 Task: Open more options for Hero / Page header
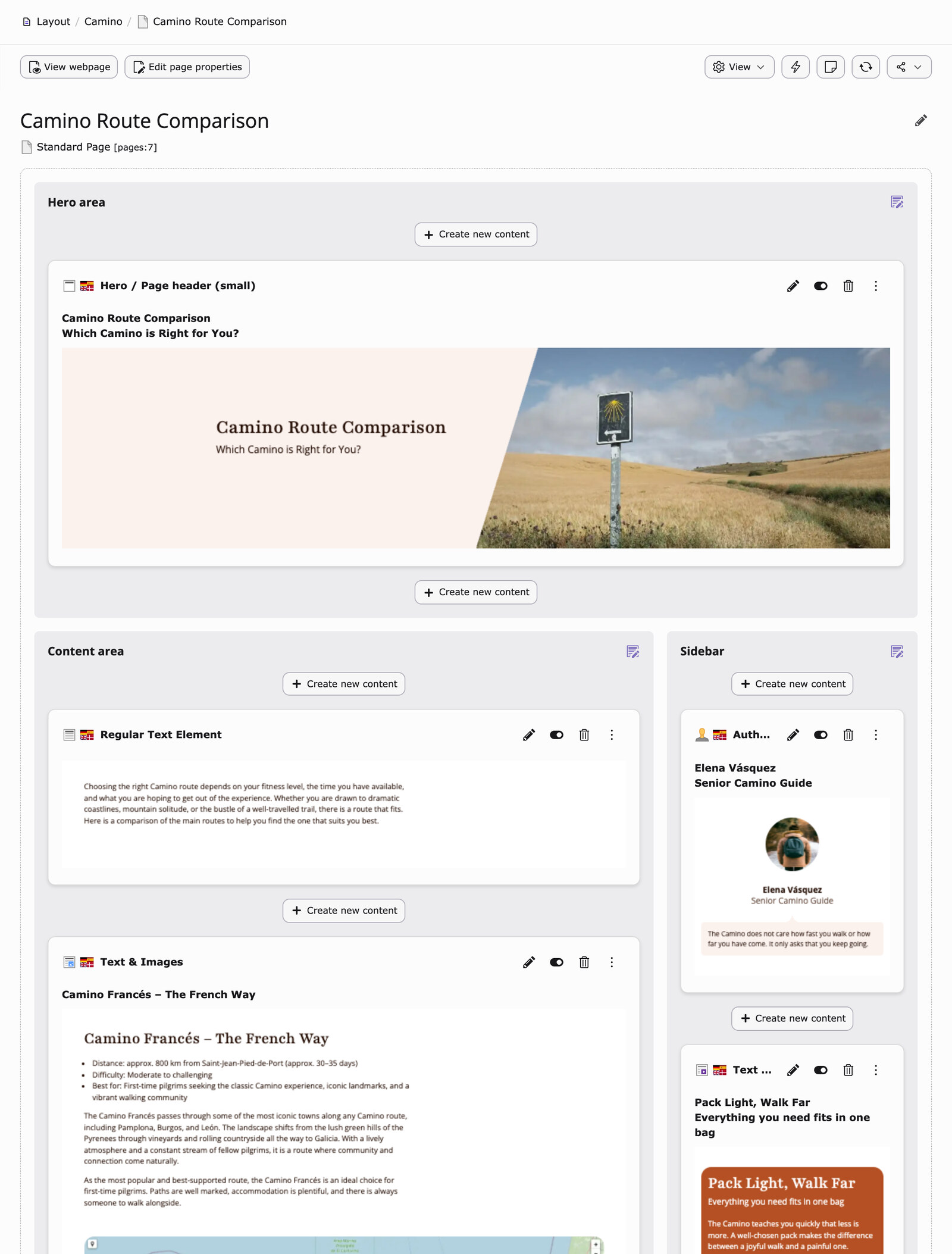[875, 286]
